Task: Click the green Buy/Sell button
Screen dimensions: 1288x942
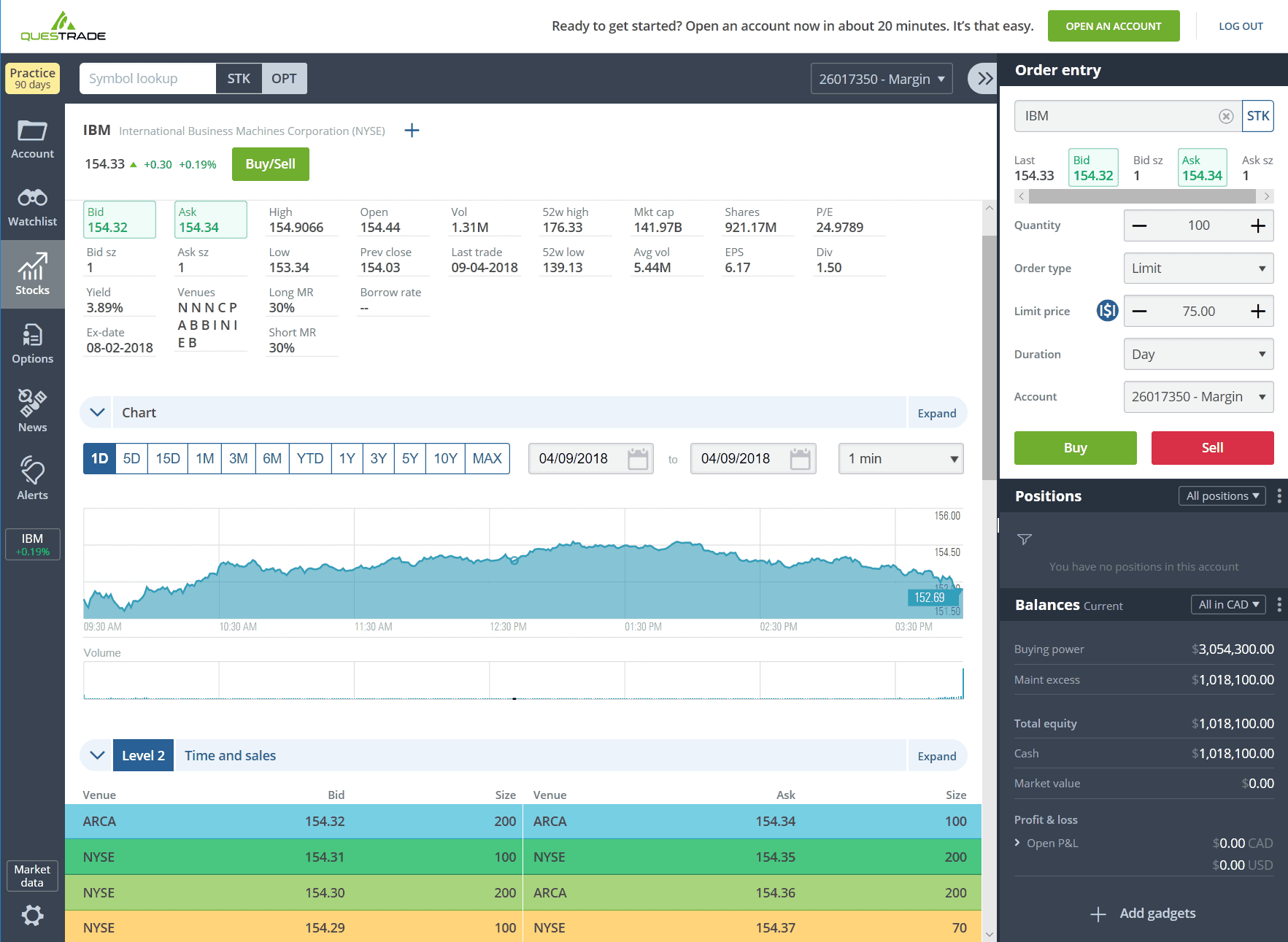Action: pyautogui.click(x=271, y=164)
